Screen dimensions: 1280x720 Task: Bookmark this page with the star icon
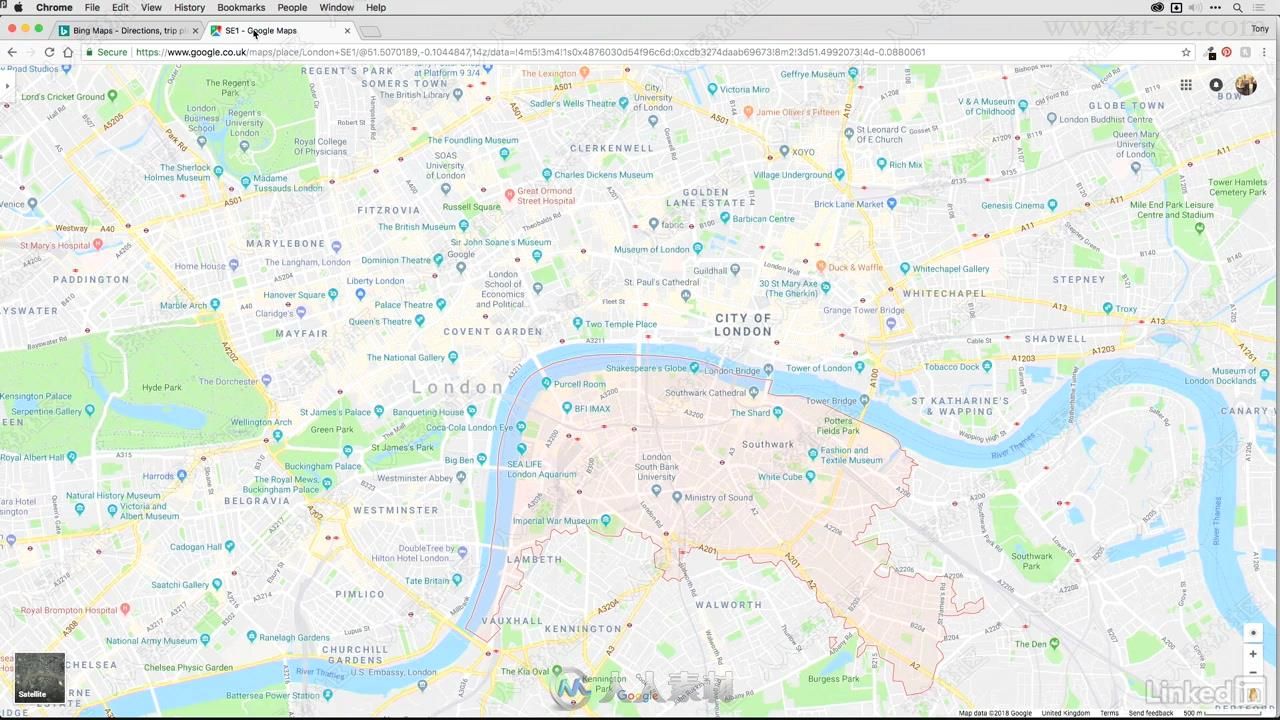tap(1186, 52)
